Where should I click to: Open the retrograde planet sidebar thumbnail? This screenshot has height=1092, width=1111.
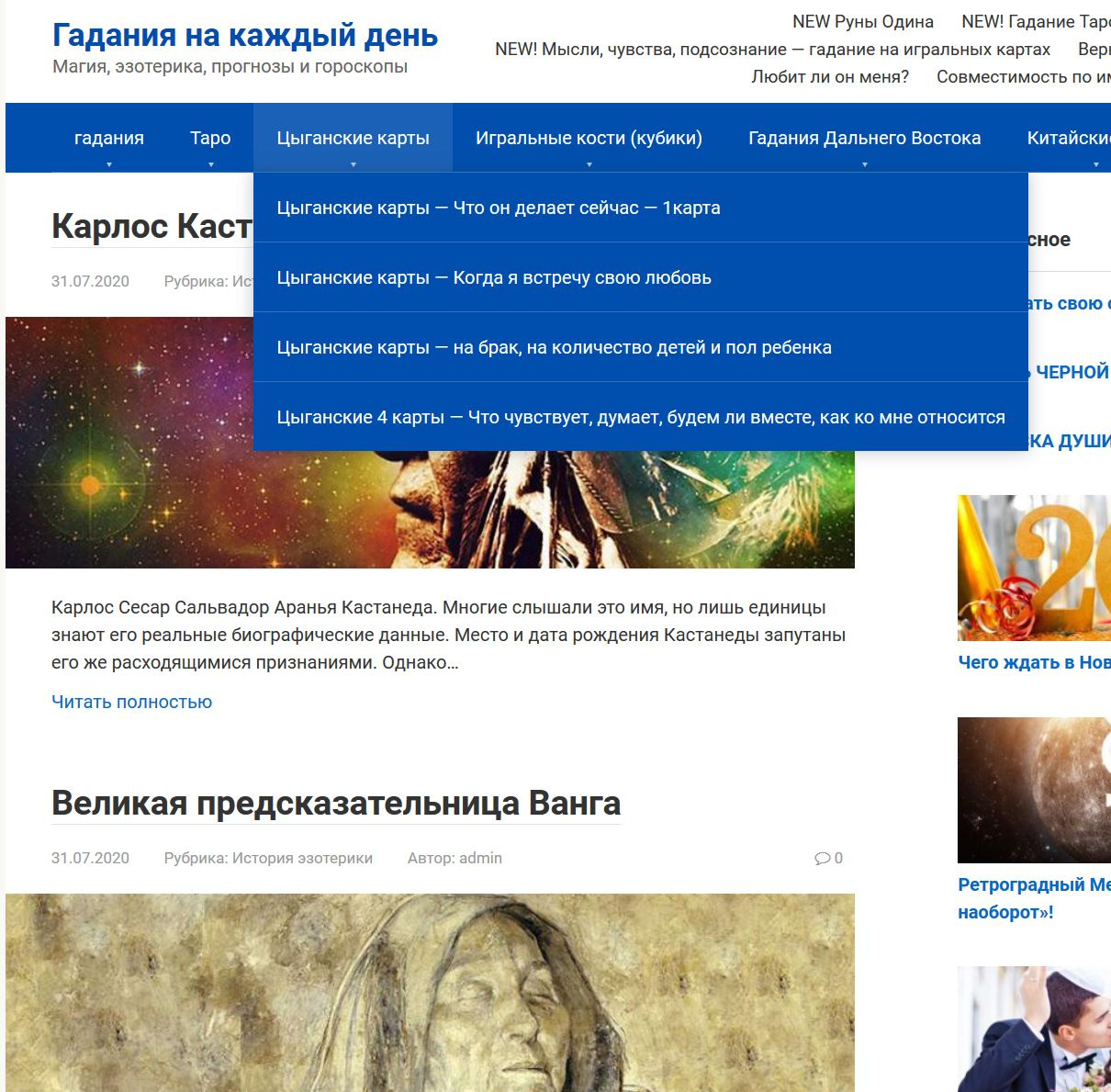pos(1034,790)
